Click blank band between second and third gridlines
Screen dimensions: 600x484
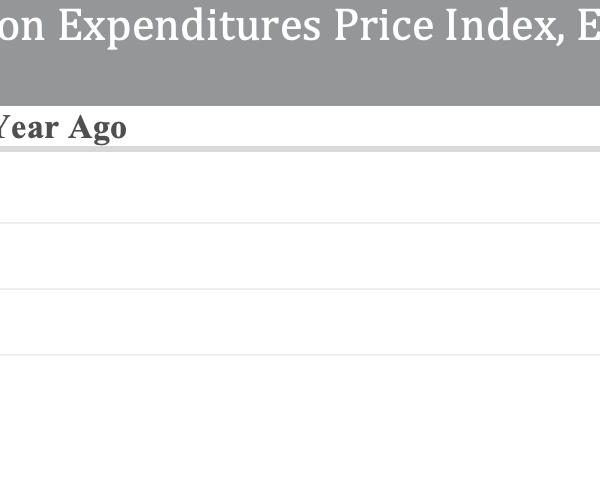[x=300, y=322]
